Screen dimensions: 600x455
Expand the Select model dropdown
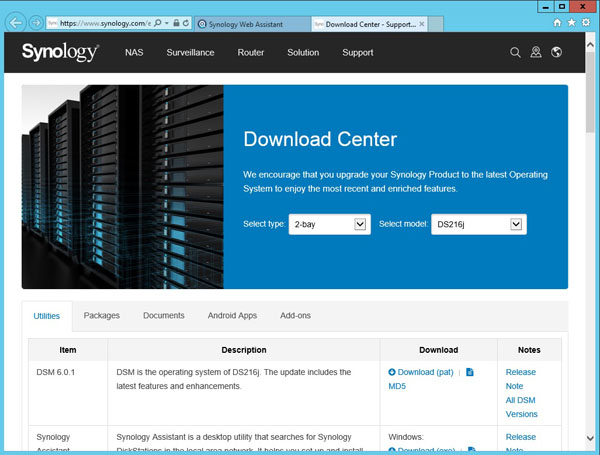click(516, 225)
